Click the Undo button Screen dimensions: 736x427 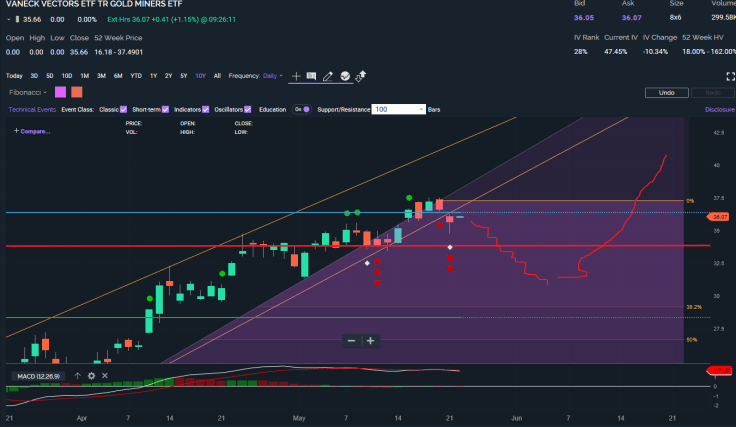point(667,93)
